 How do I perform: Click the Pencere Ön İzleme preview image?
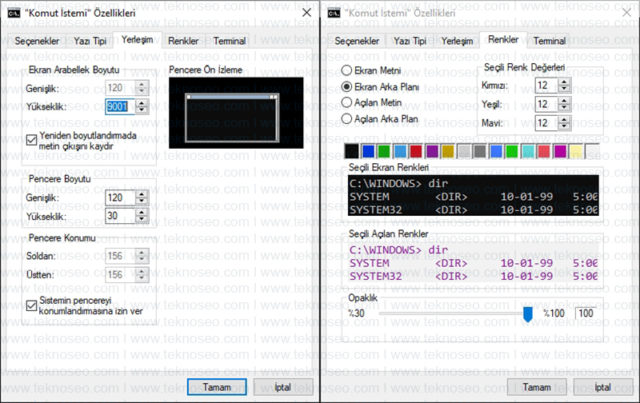tap(236, 113)
